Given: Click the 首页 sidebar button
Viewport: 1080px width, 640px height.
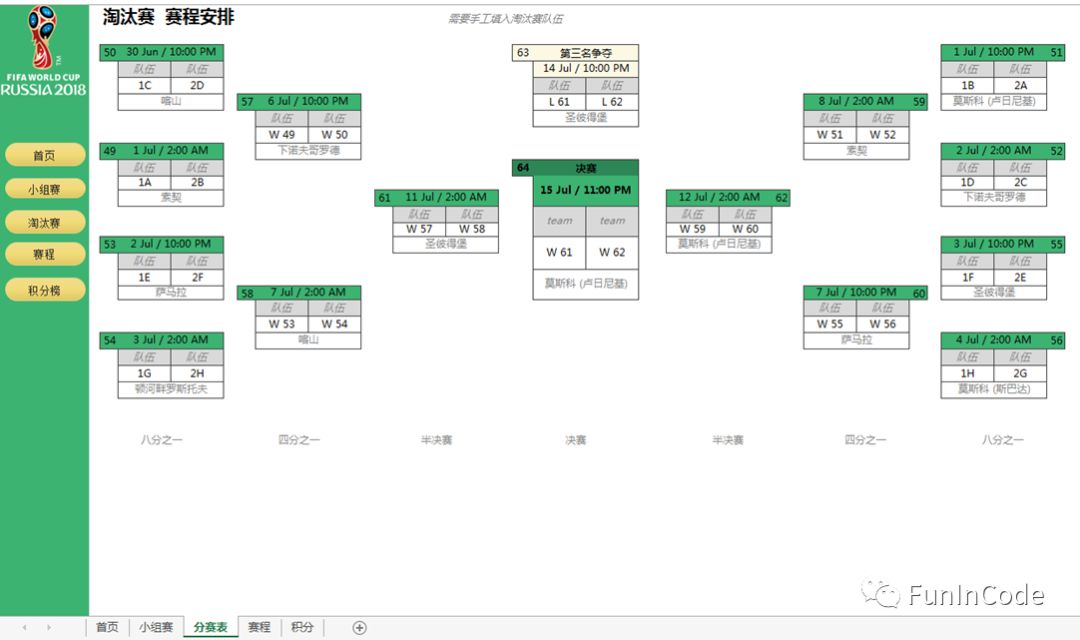Looking at the screenshot, I should pos(45,155).
